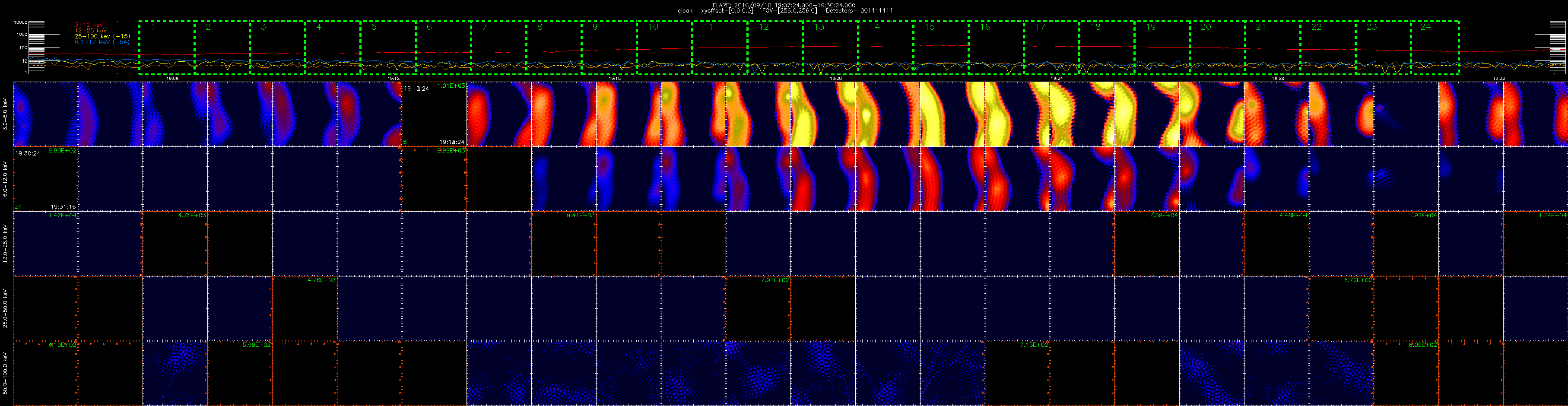
Task: Pick interval box 15 in the light curve
Action: (x=941, y=48)
